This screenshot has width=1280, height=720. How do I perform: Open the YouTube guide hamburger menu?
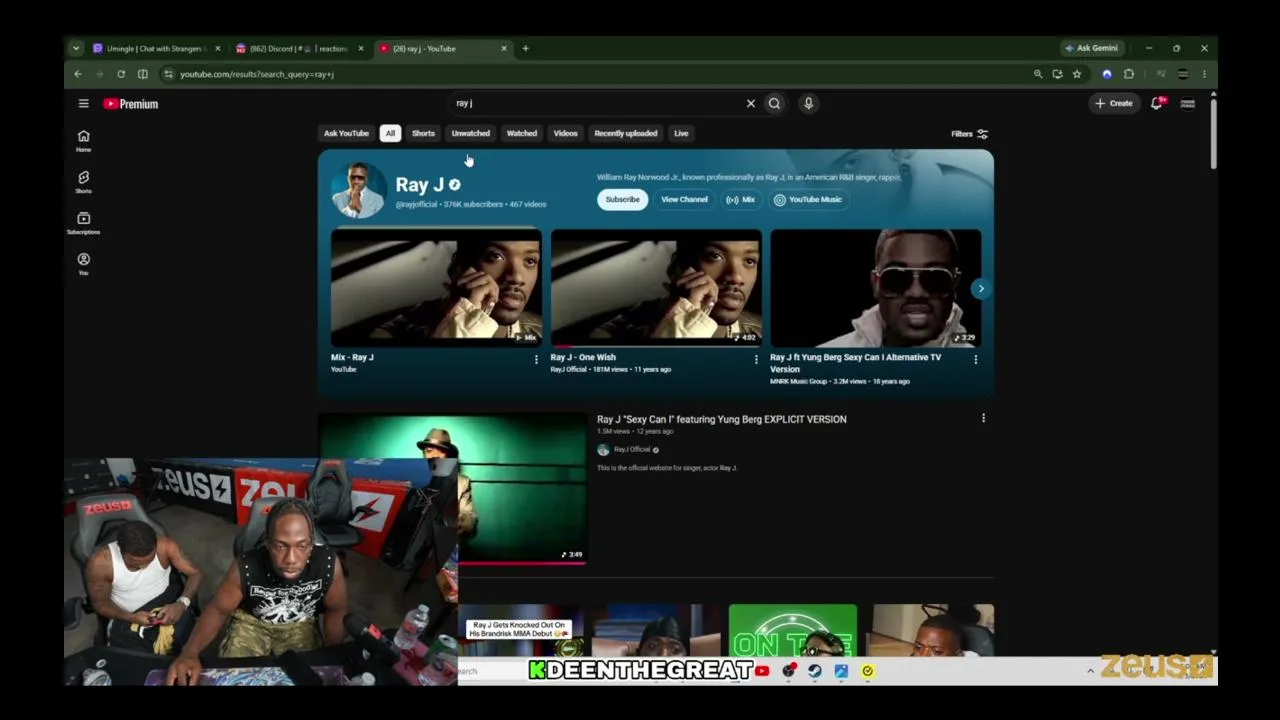(x=84, y=103)
